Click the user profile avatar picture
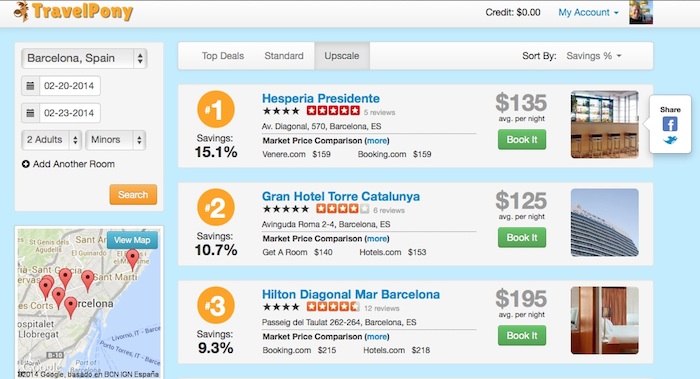Screen dimensions: 700x379 click(x=641, y=12)
